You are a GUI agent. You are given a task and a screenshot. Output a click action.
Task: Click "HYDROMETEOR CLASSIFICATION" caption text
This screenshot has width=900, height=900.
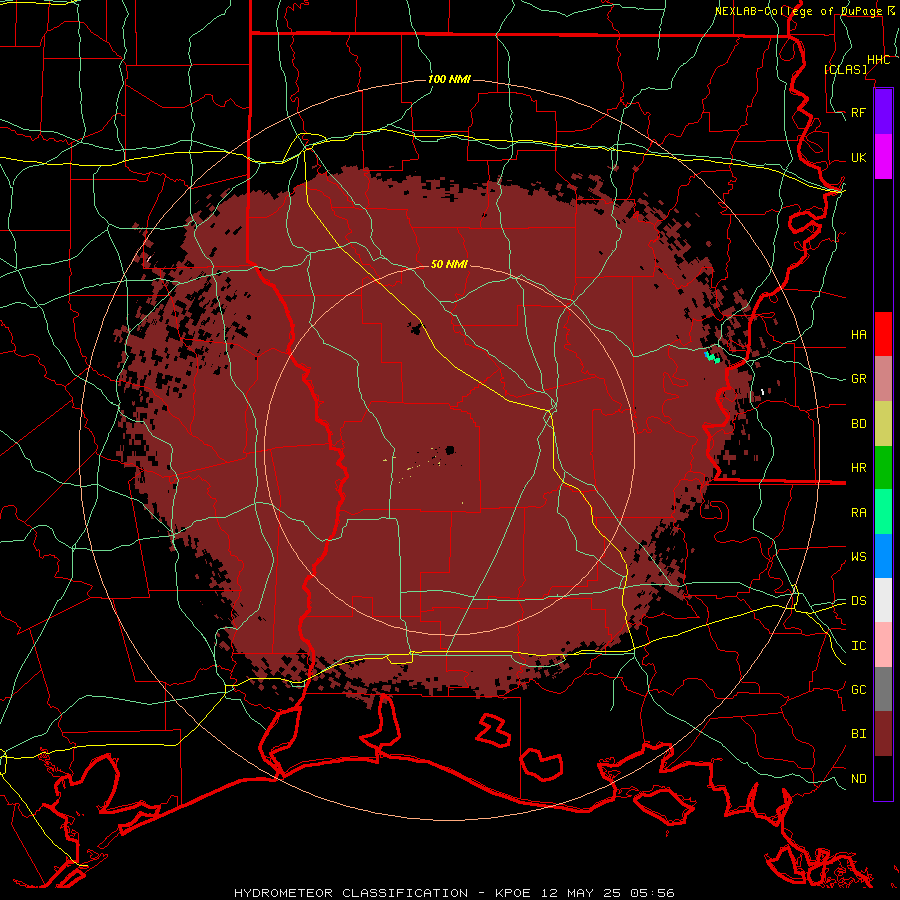(351, 893)
